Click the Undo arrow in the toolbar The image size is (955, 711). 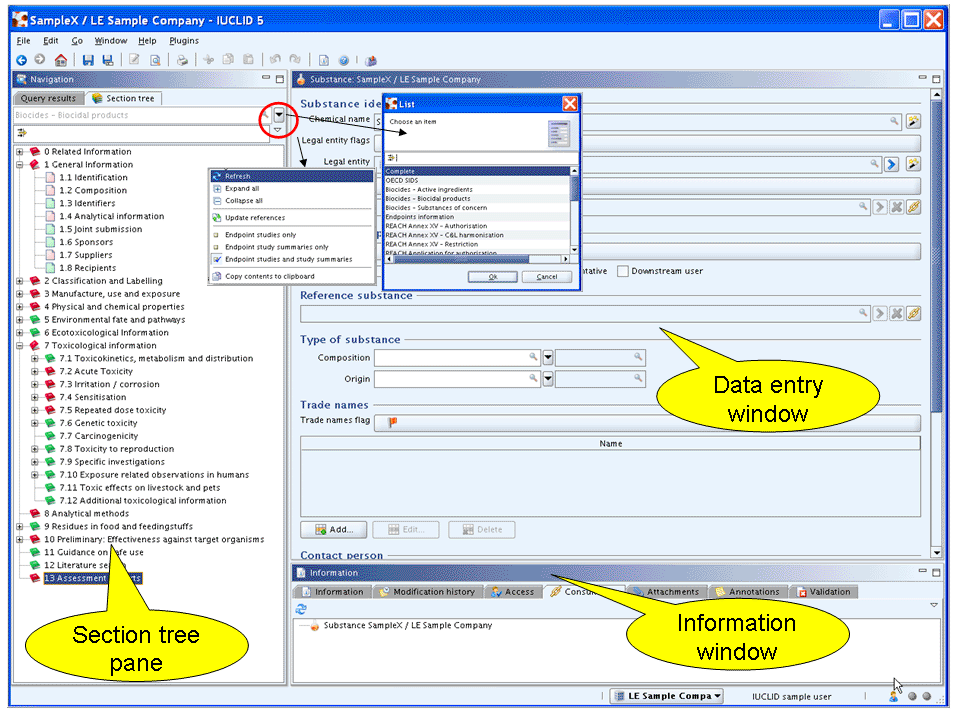coord(275,60)
